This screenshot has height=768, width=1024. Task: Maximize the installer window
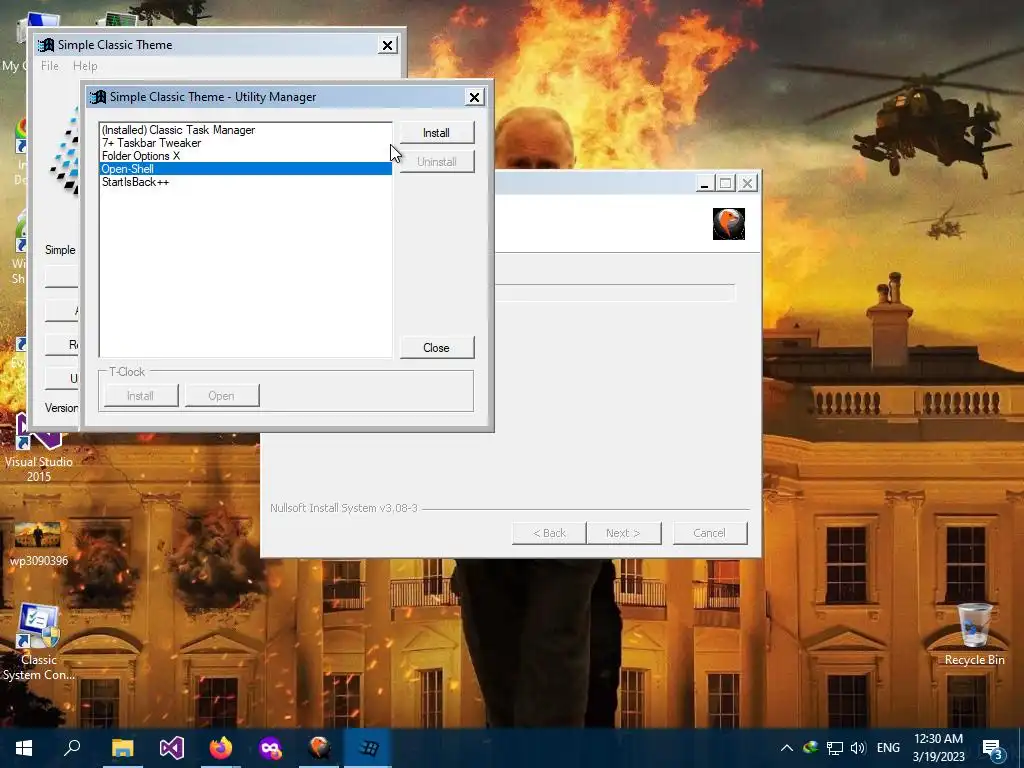(726, 184)
